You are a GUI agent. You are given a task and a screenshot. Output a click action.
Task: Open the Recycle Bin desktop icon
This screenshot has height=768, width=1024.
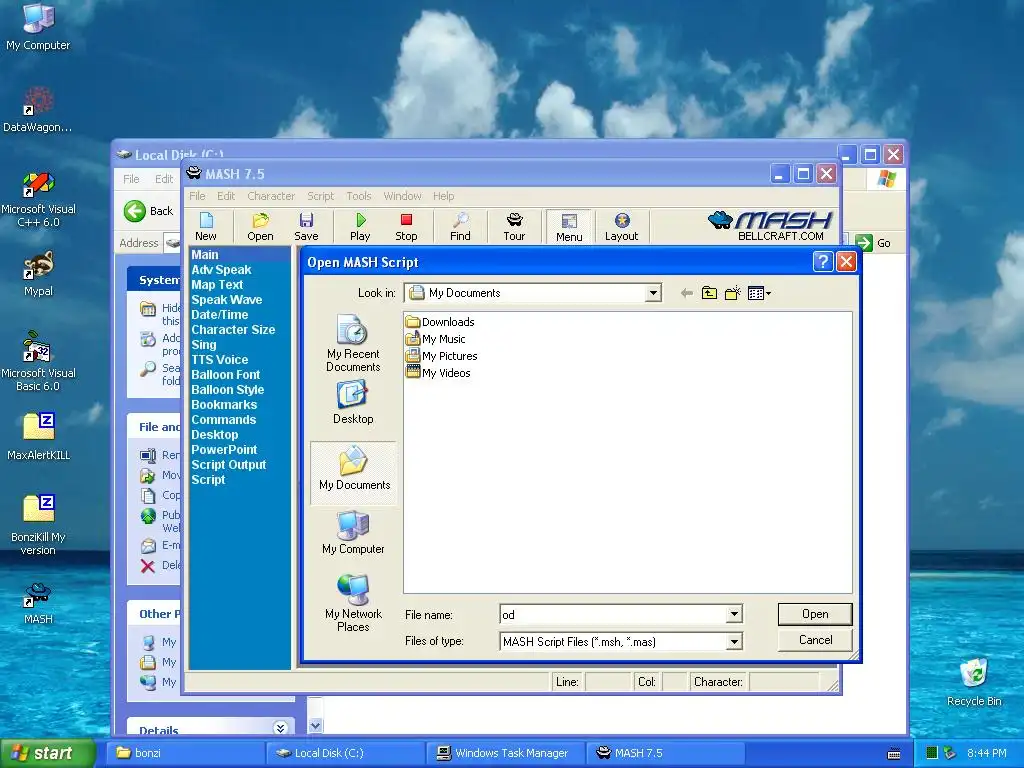point(974,681)
